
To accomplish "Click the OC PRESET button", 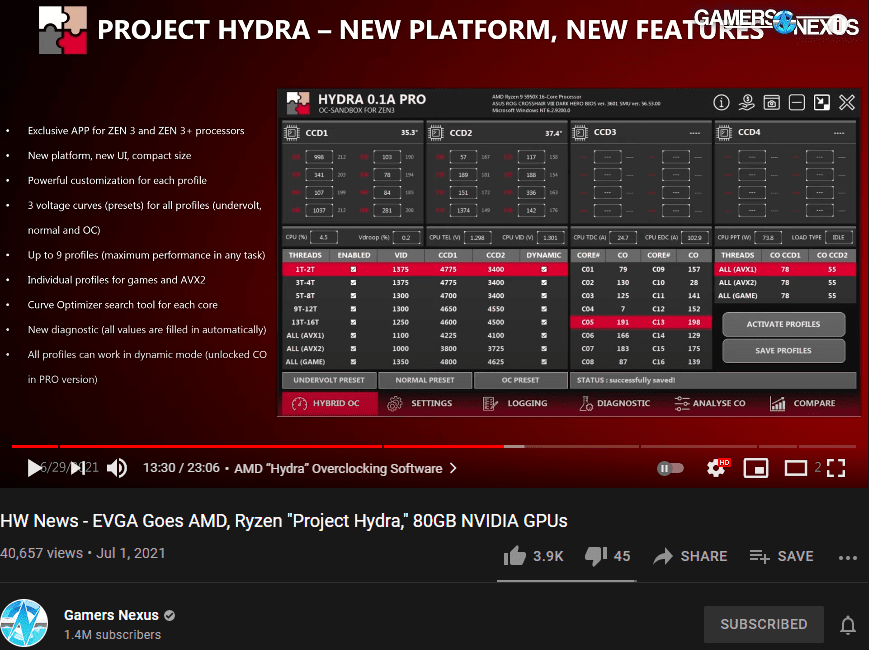I will click(x=520, y=380).
